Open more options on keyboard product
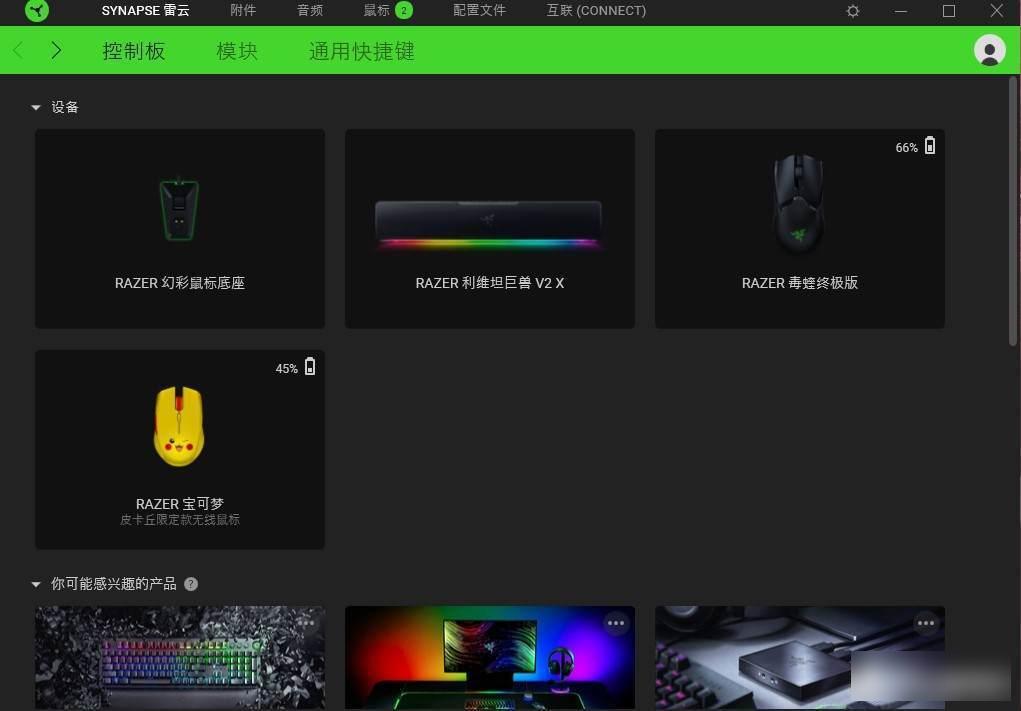The height and width of the screenshot is (711, 1021). coord(305,623)
